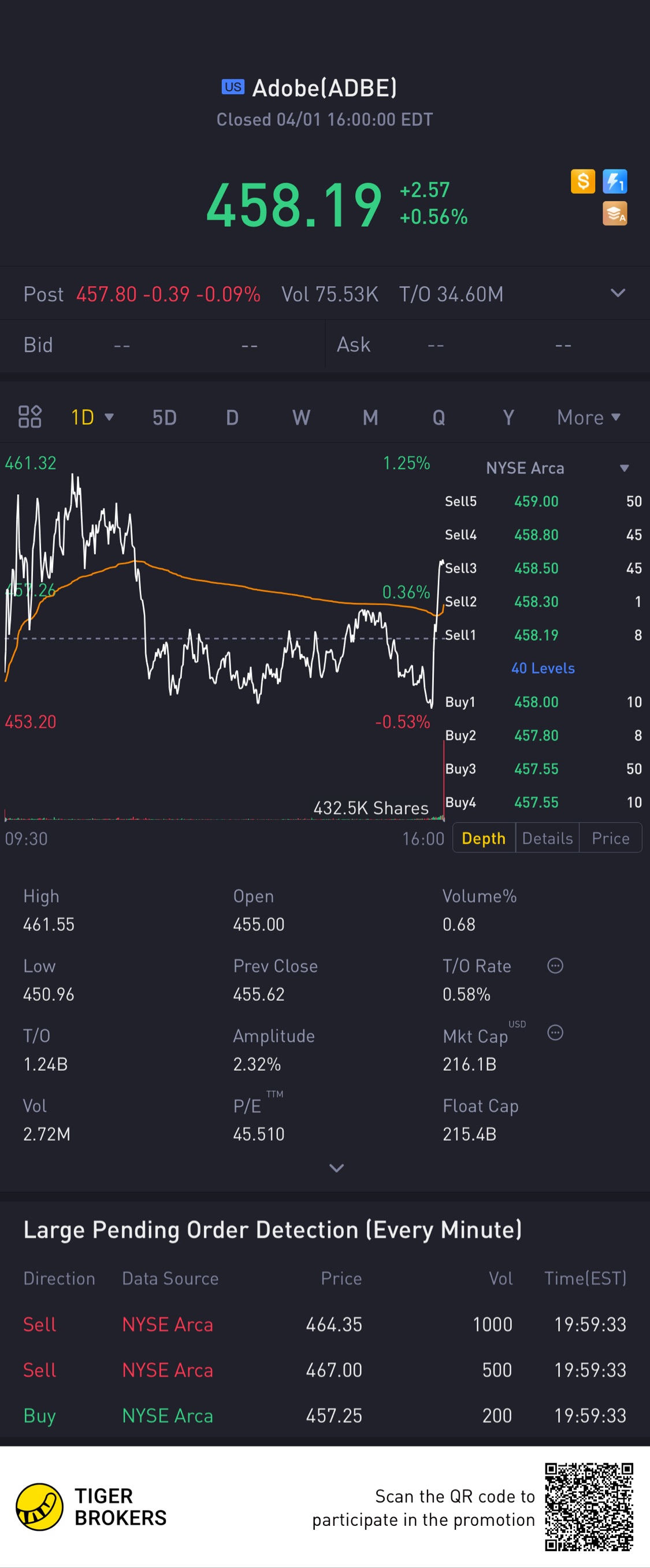The width and height of the screenshot is (650, 1568).
Task: Switch to the Q quarterly chart
Action: 439,417
